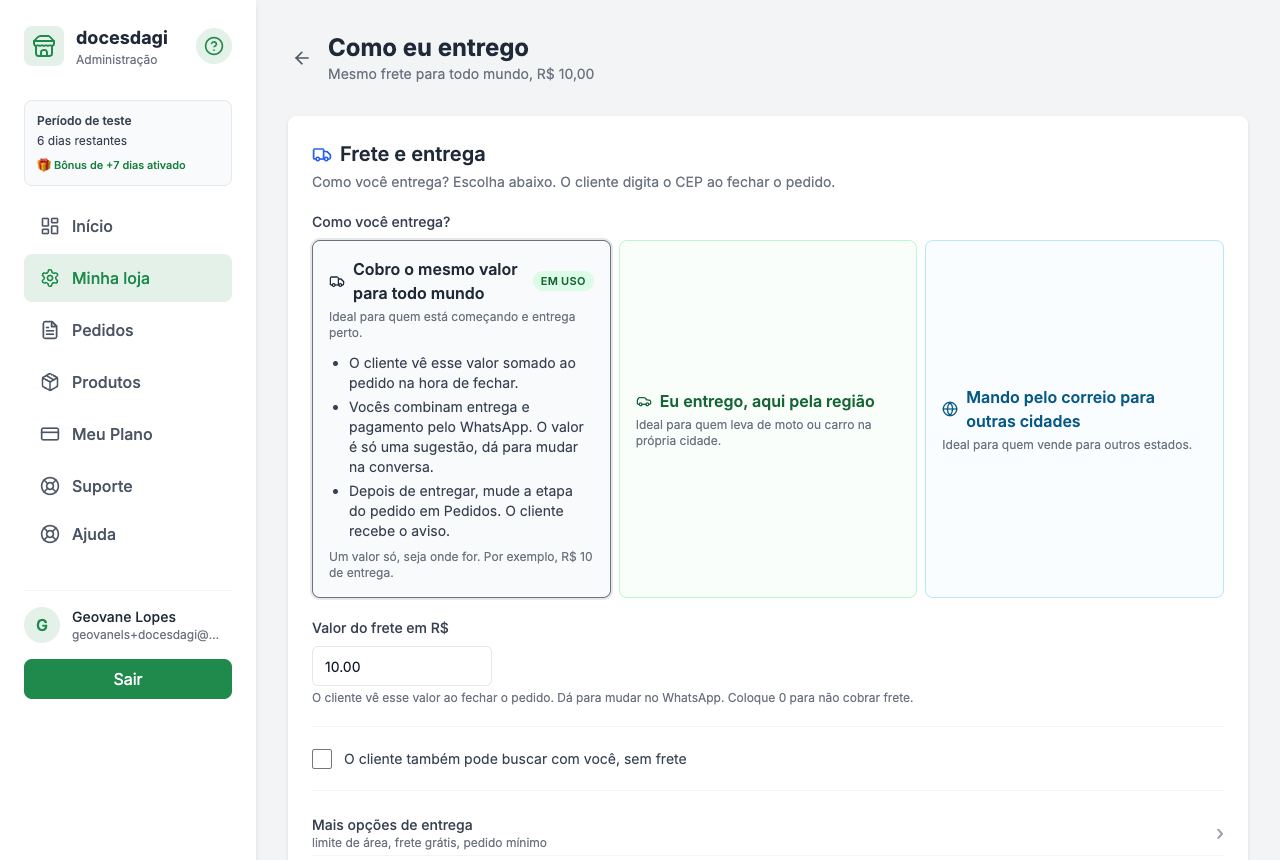
Task: Click 'limite de área, frete grátis, pedido mínimo' text
Action: [x=429, y=843]
